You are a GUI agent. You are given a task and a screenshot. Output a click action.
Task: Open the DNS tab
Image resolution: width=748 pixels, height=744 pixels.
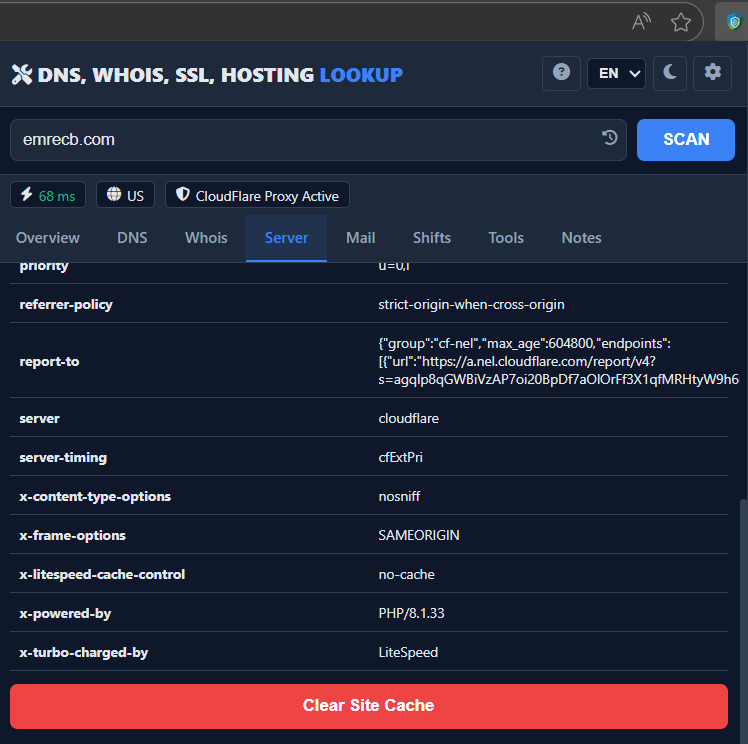(x=132, y=238)
